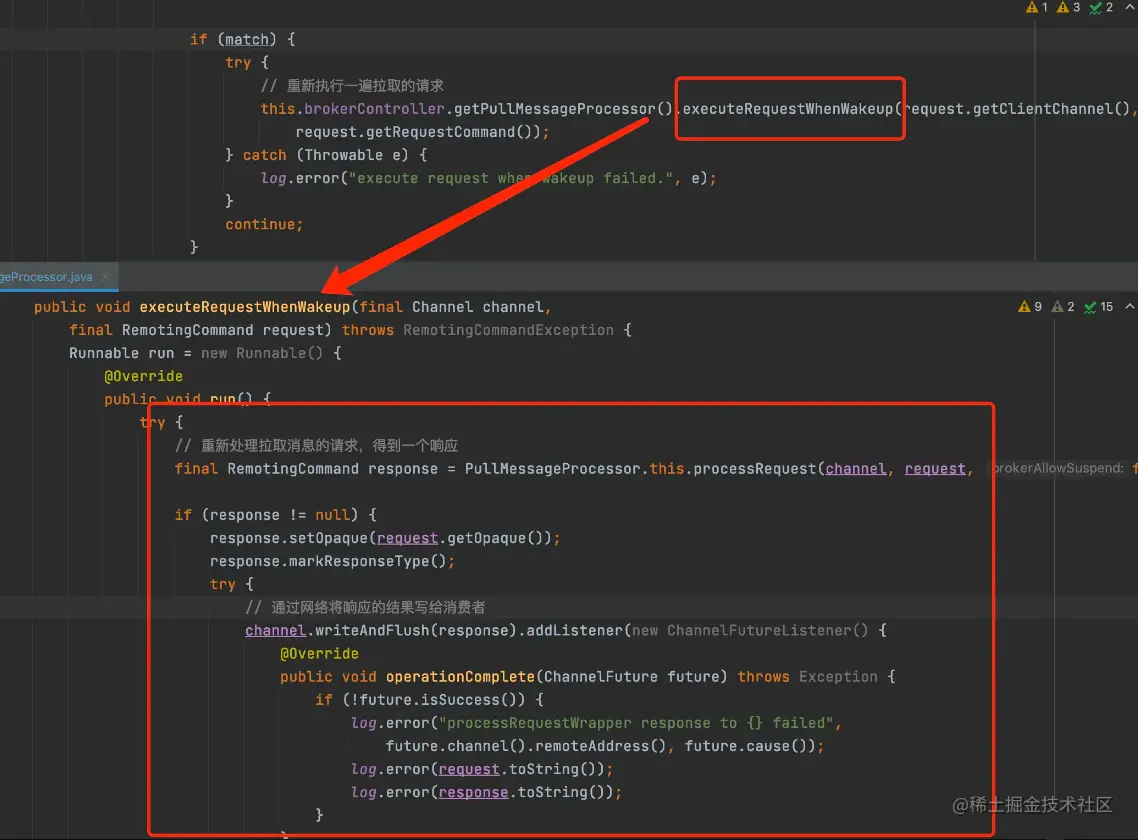This screenshot has height=840, width=1138.
Task: Click 'ChannelFutureListener' class name
Action: pyautogui.click(x=758, y=630)
